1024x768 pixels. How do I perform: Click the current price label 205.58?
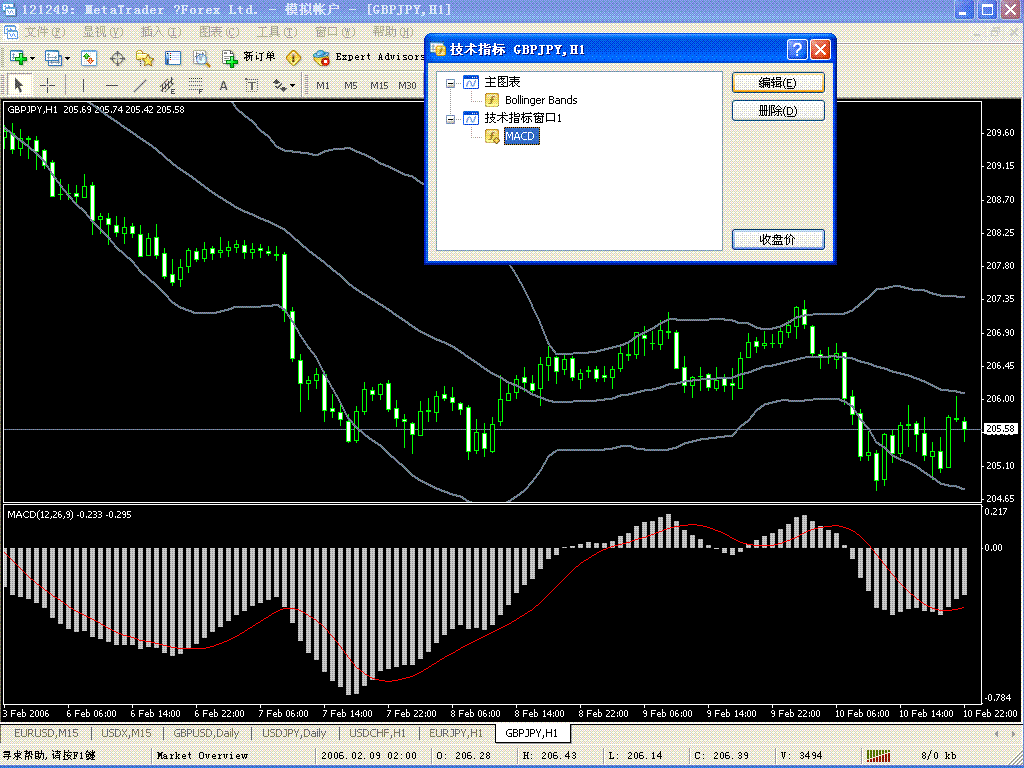click(1000, 429)
